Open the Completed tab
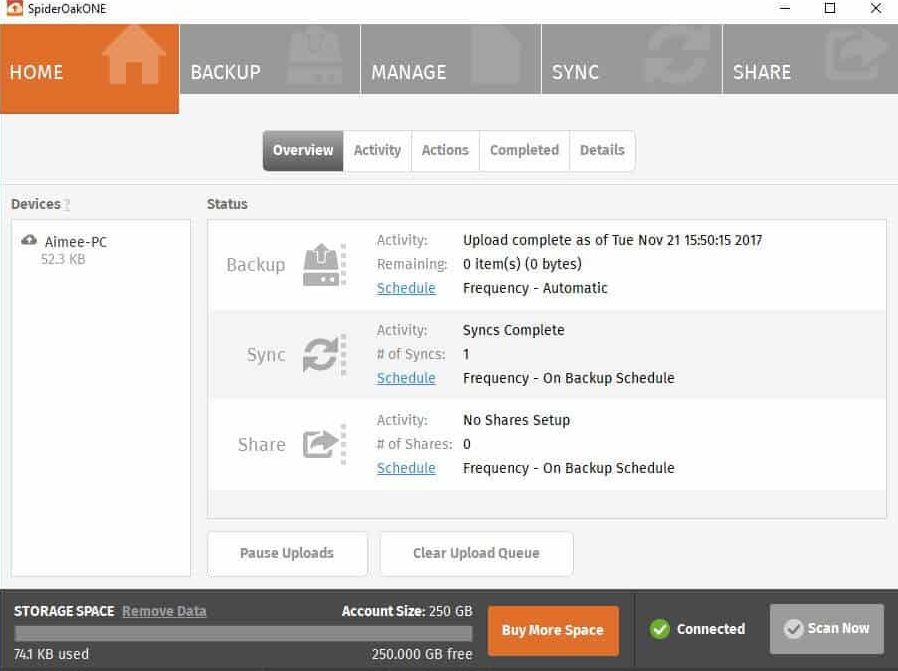898x671 pixels. point(524,150)
